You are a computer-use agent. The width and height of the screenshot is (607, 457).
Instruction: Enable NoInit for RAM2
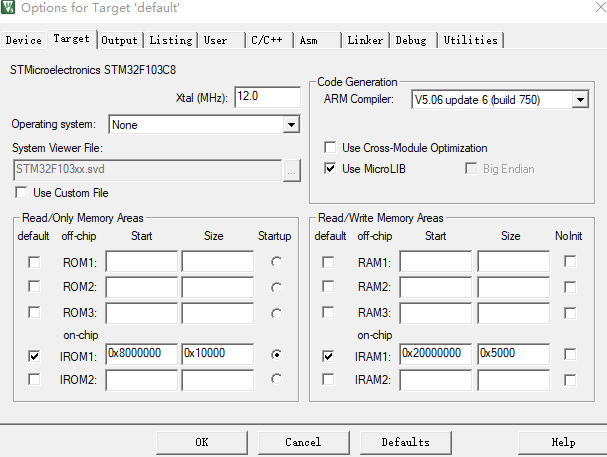coord(570,287)
